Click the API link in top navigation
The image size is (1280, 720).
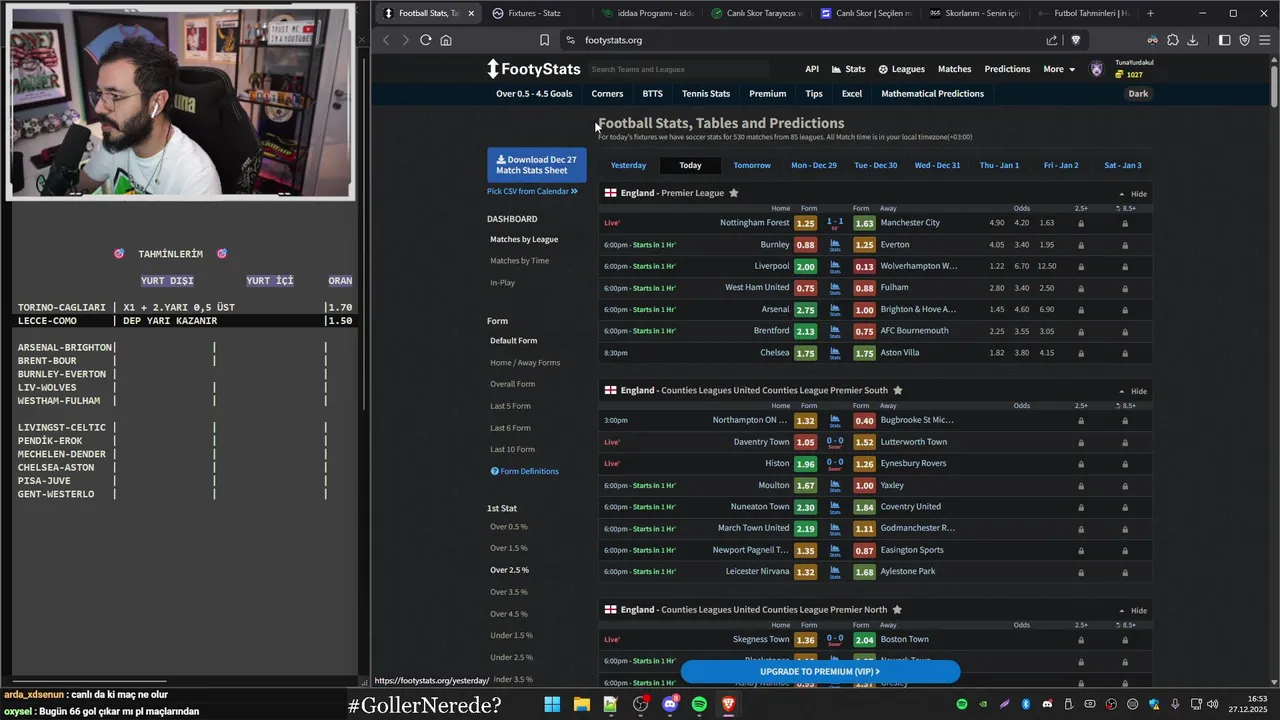click(x=812, y=69)
